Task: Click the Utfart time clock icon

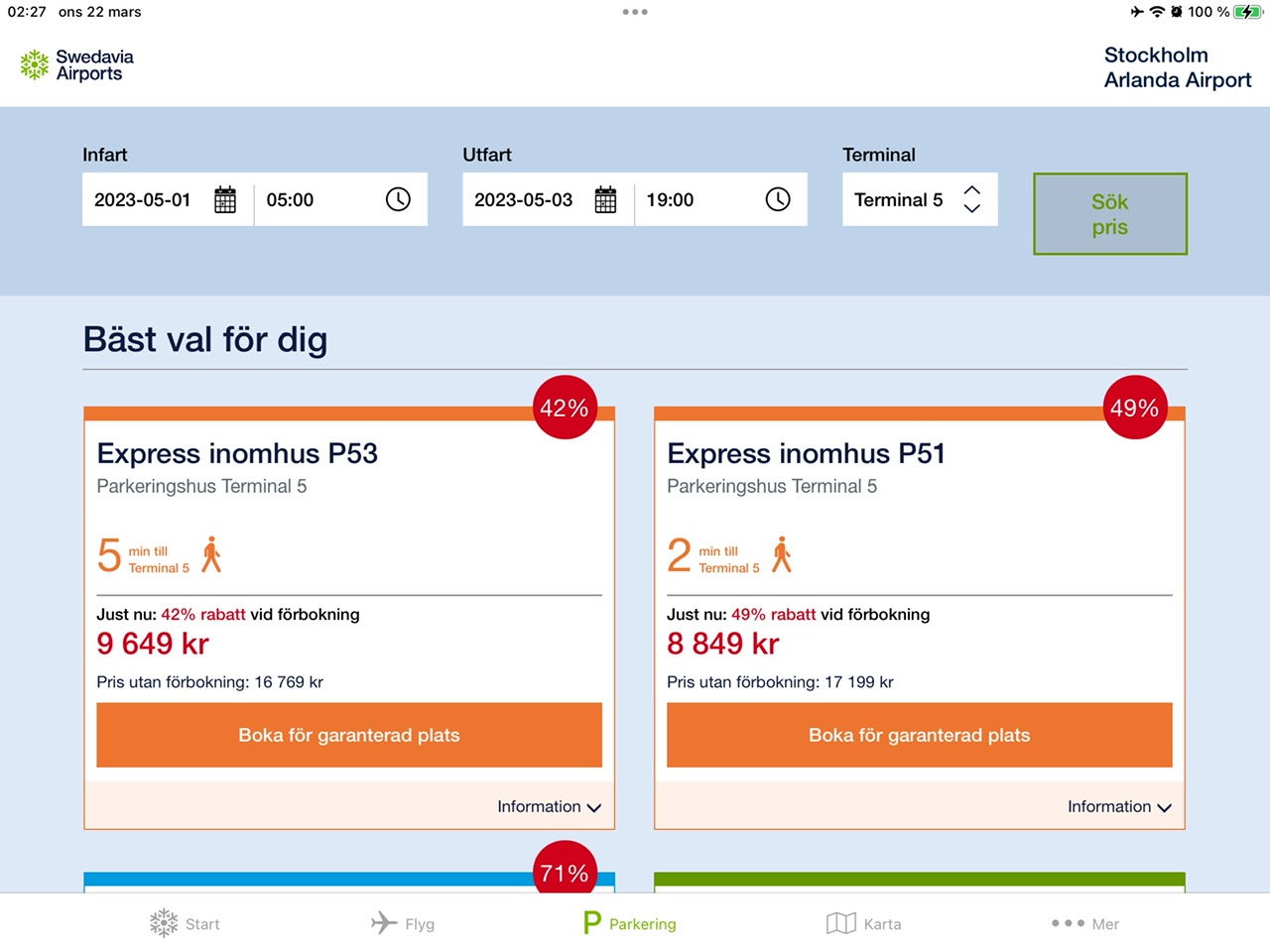Action: 778,199
